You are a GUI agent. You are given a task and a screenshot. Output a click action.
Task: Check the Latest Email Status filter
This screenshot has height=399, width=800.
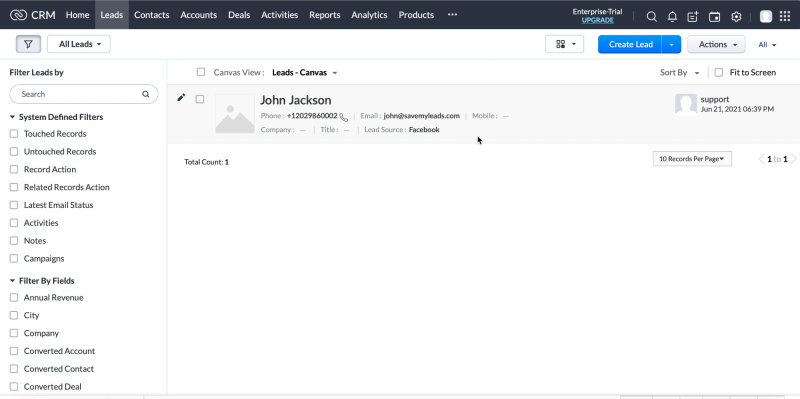[x=14, y=205]
